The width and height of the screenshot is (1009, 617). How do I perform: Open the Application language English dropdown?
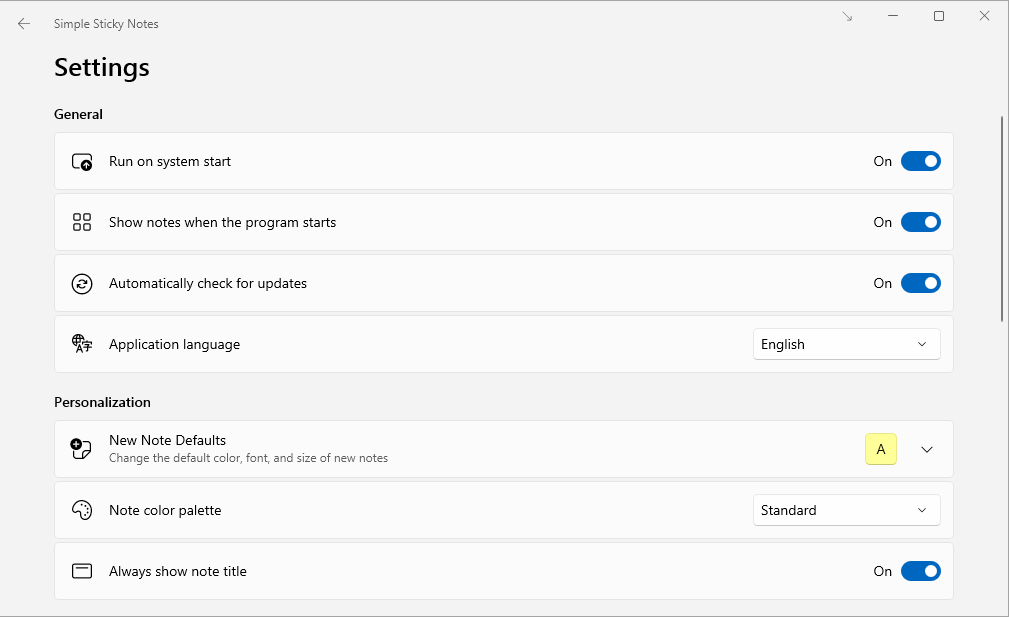point(846,344)
